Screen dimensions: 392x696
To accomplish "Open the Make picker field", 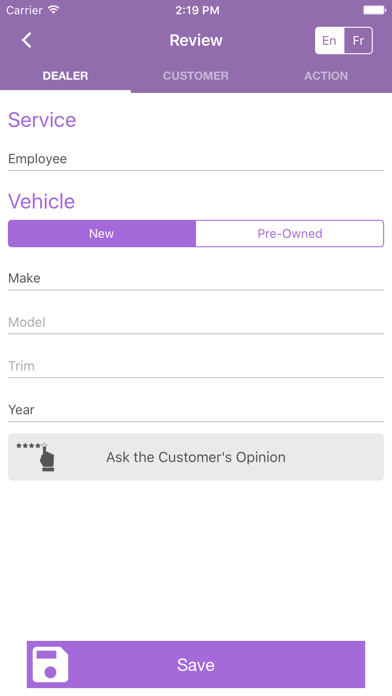I will point(196,278).
